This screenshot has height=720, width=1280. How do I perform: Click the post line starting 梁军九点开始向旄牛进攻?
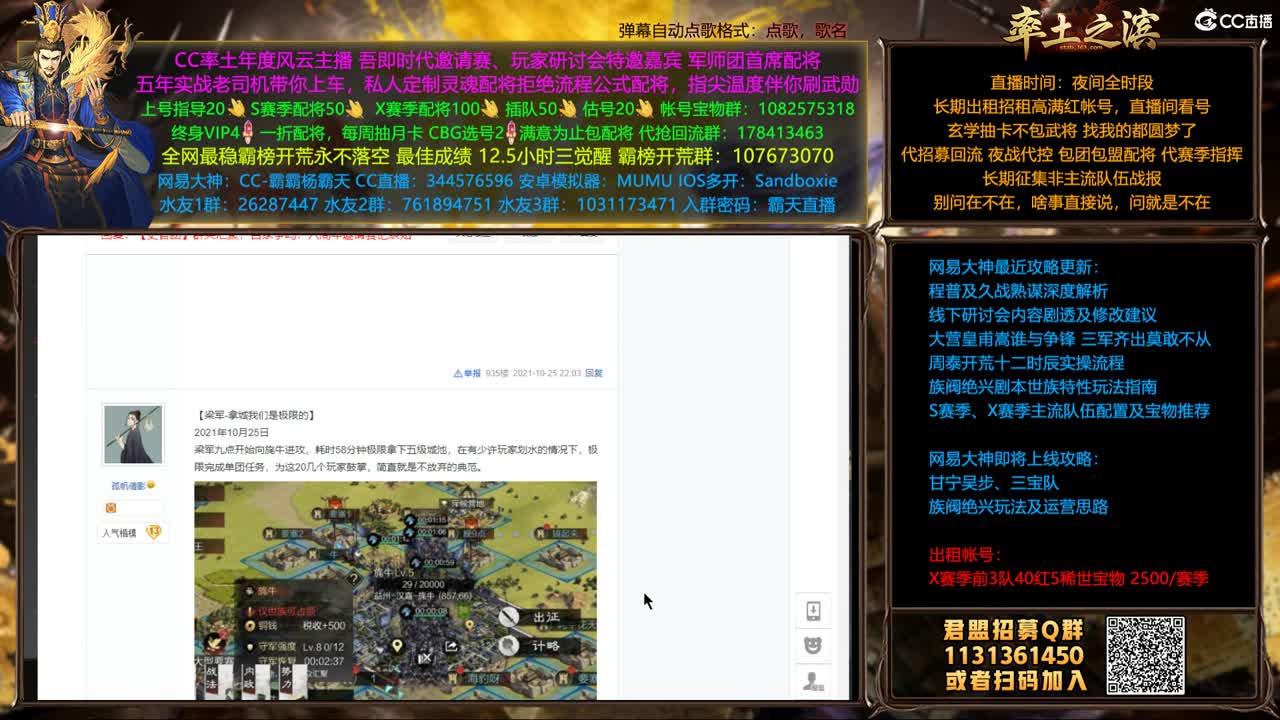tap(396, 450)
